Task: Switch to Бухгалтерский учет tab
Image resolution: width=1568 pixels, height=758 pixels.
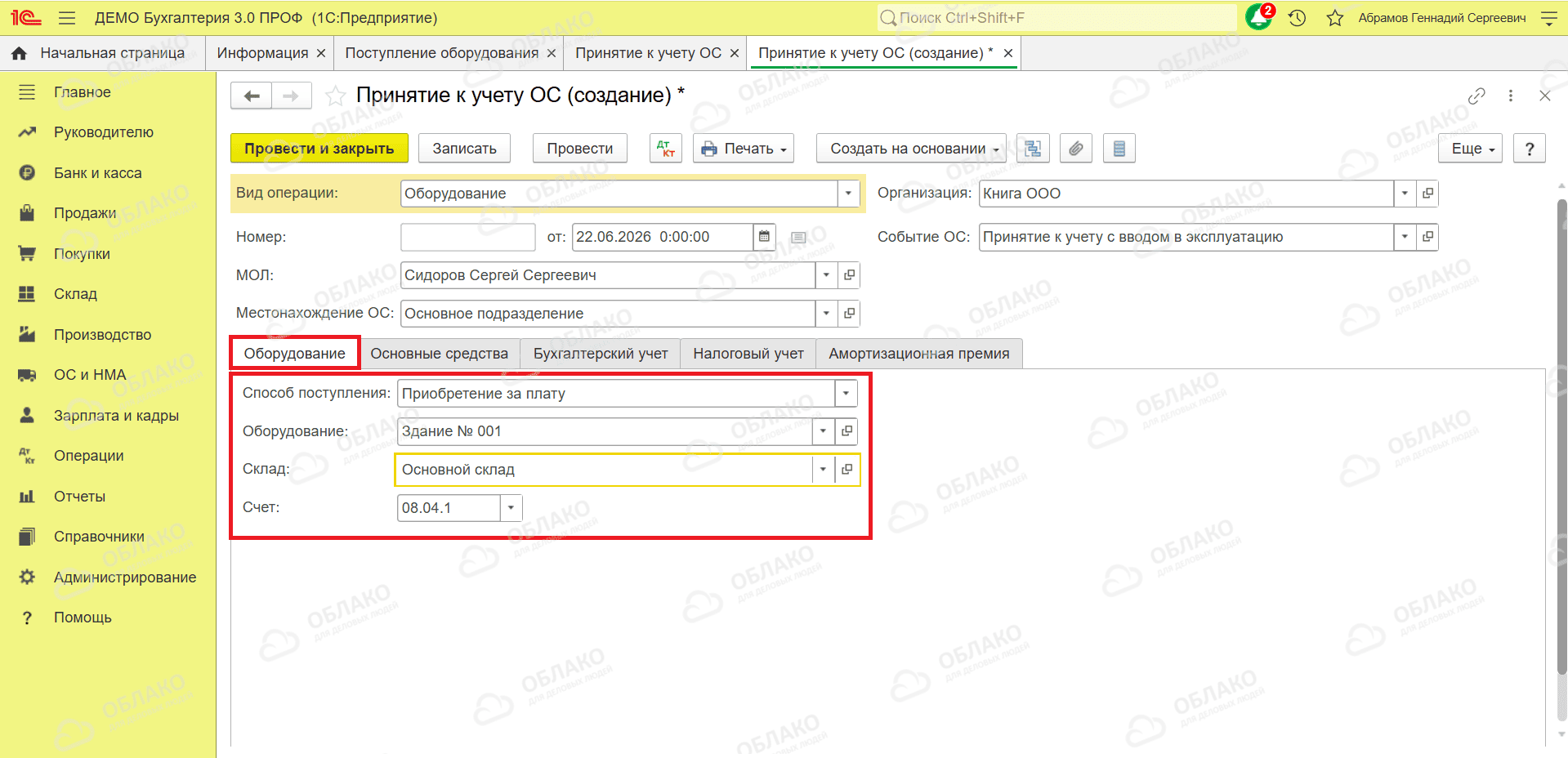Action: 601,354
